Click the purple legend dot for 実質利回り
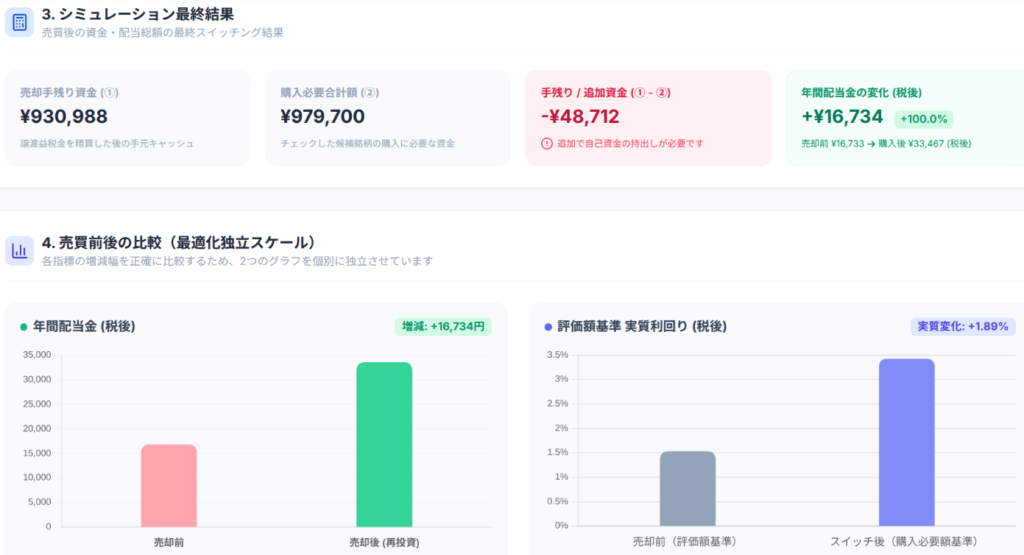1024x555 pixels. tap(548, 327)
